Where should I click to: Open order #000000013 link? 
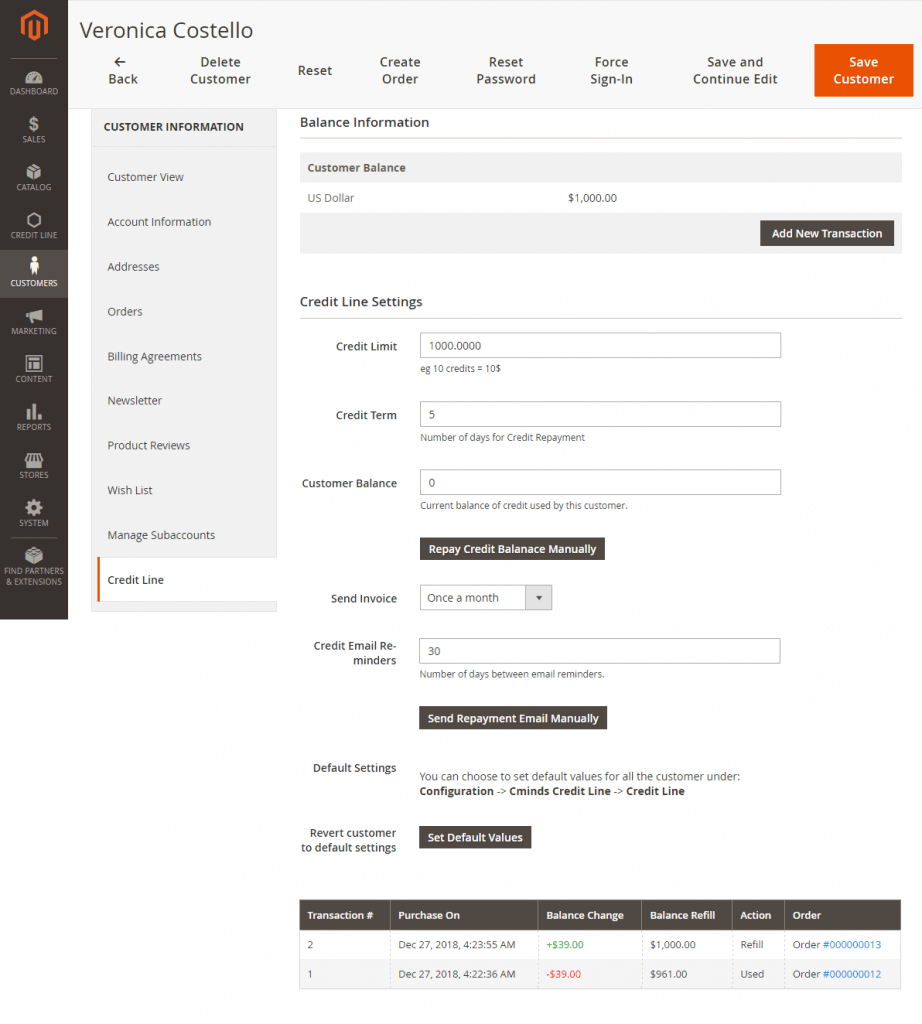pyautogui.click(x=851, y=944)
